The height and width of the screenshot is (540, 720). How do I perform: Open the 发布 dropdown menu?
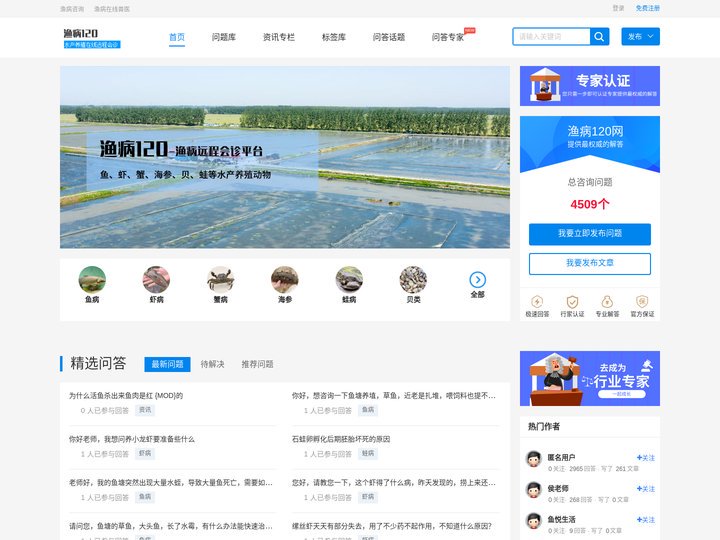641,37
